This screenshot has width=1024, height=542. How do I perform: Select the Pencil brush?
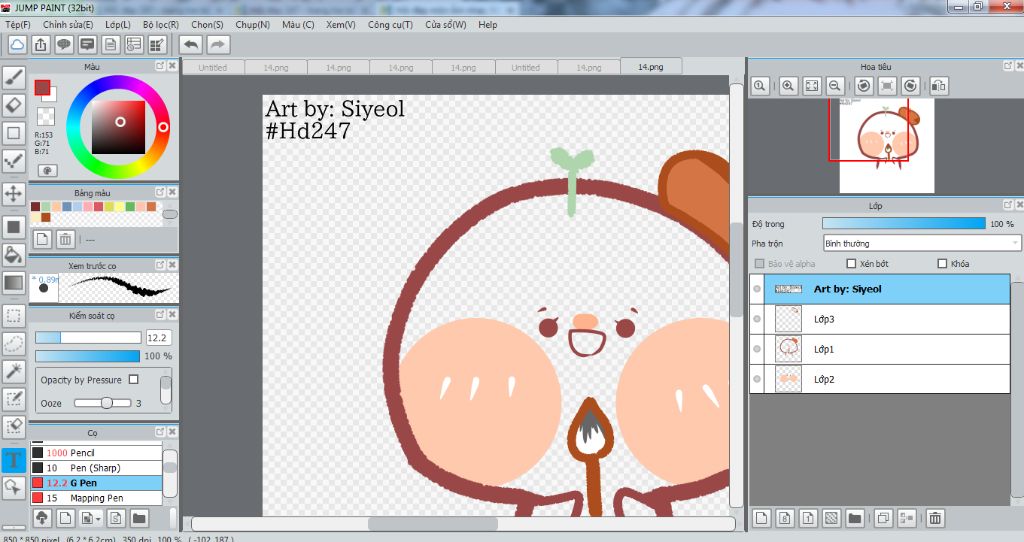point(96,453)
